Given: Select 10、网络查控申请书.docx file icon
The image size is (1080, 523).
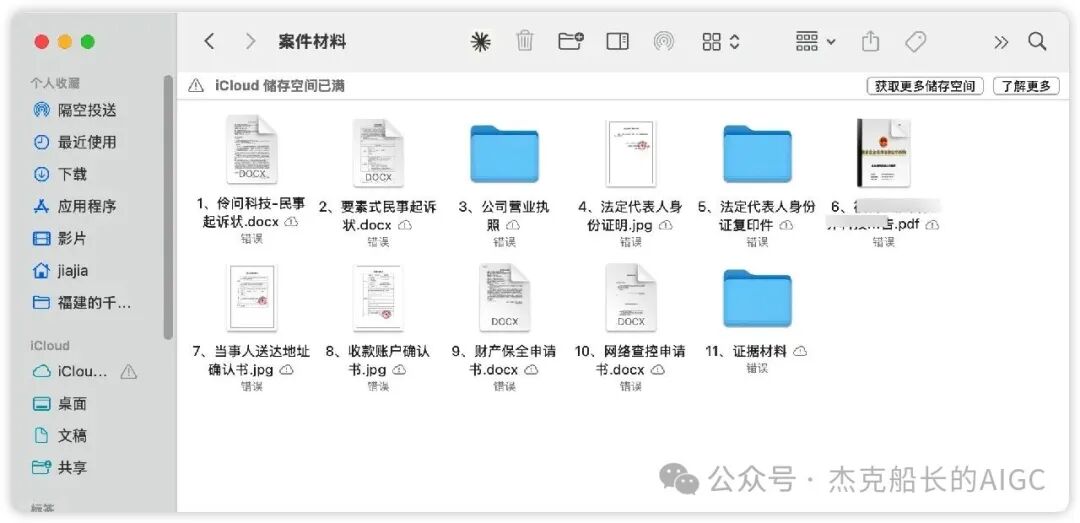Looking at the screenshot, I should (630, 297).
